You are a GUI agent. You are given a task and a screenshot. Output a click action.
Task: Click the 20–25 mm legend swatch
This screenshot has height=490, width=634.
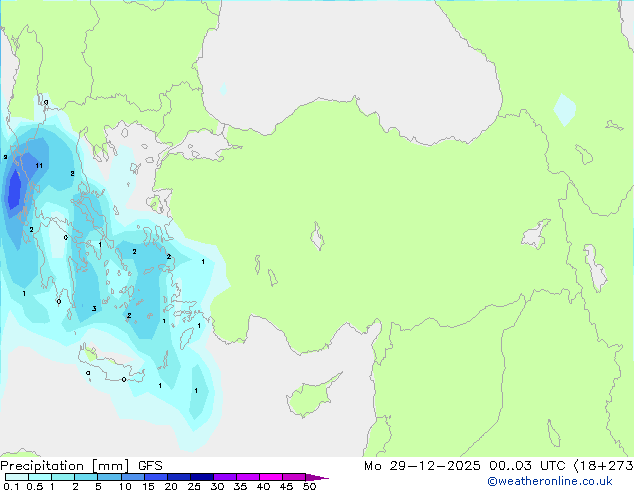coord(179,477)
